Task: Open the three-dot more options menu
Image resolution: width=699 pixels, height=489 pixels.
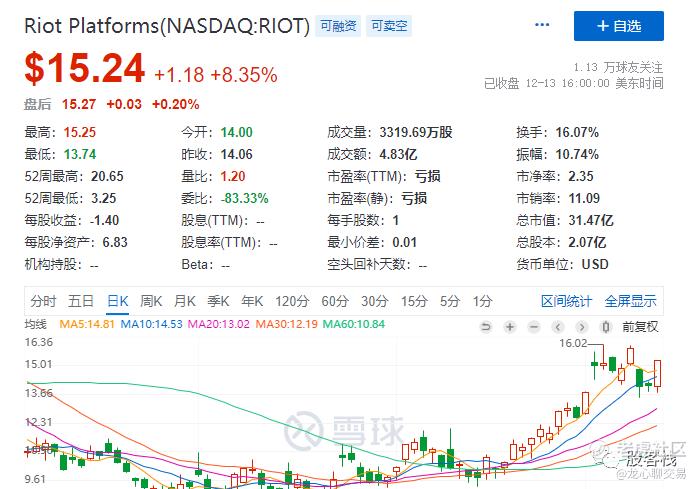Action: [x=542, y=25]
